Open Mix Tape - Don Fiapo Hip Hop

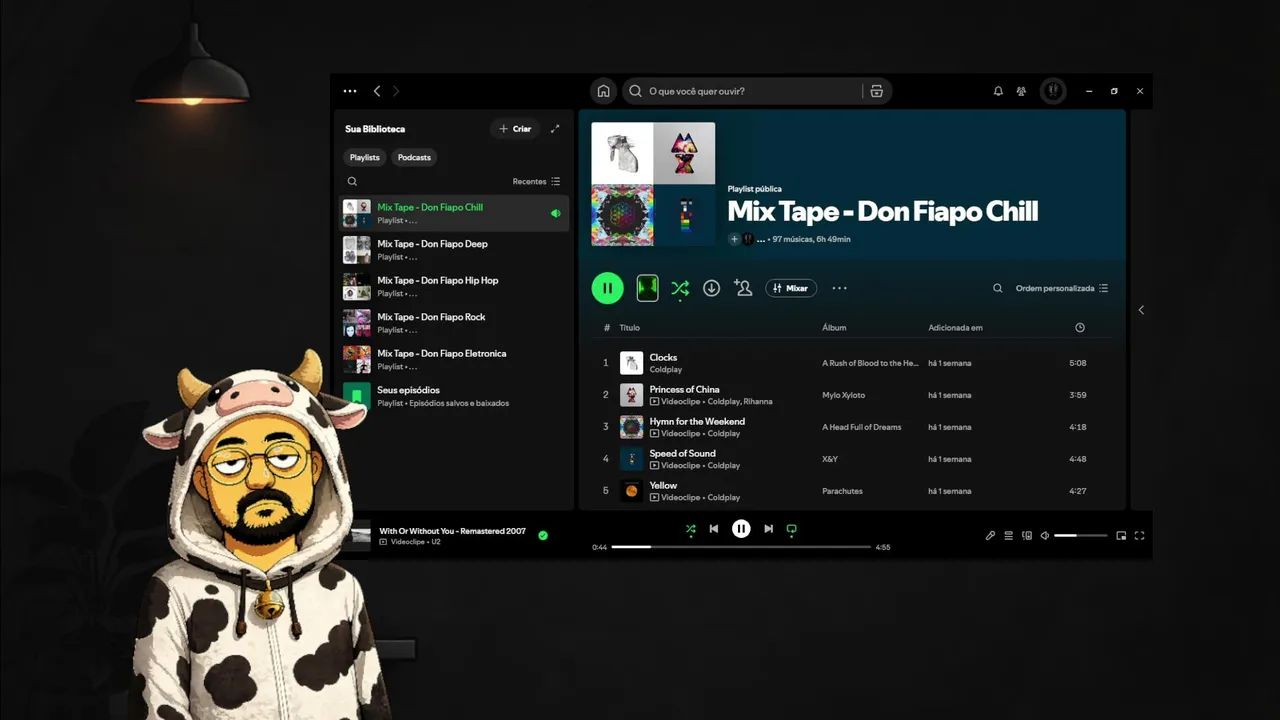point(454,286)
